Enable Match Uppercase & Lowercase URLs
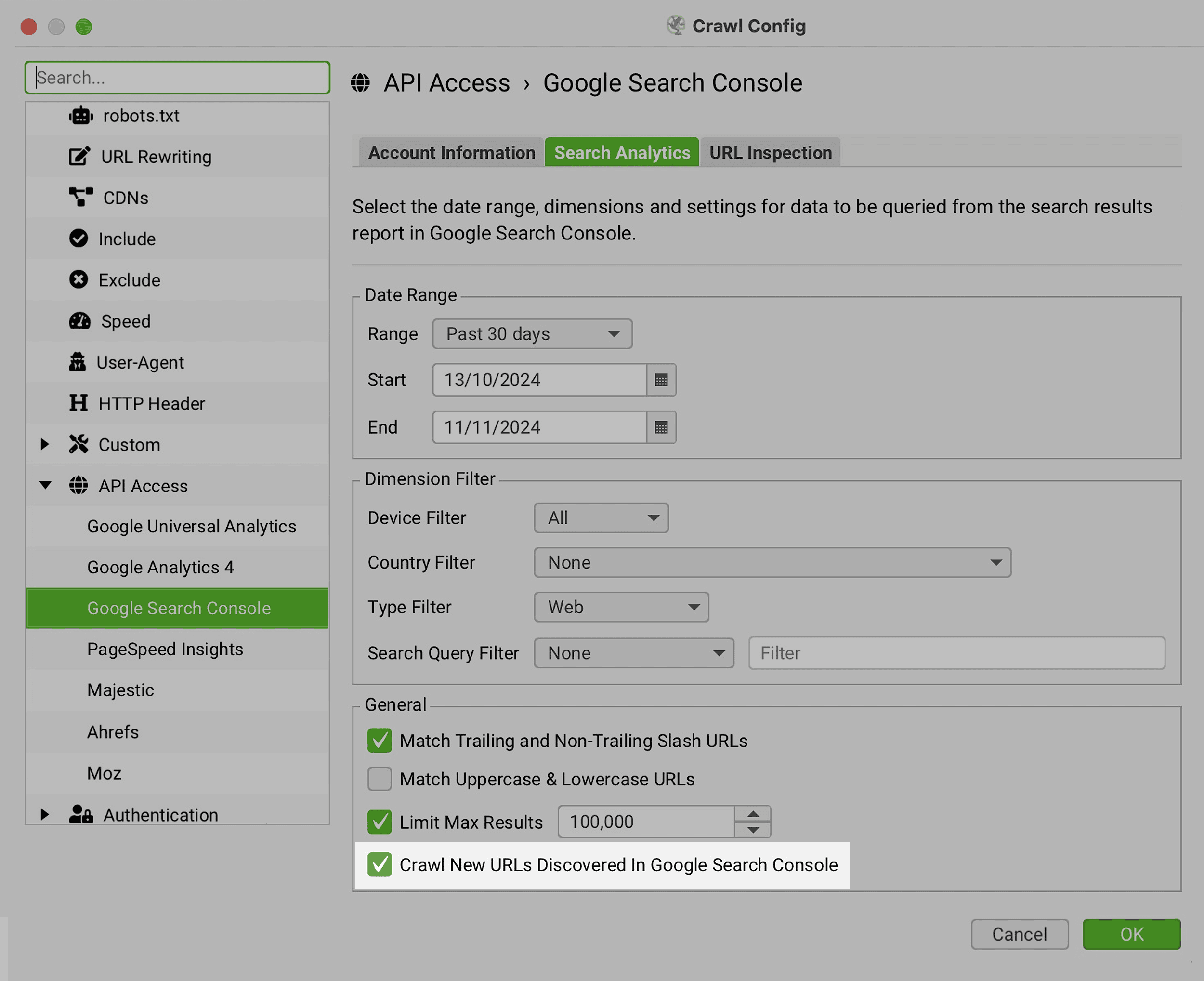This screenshot has height=981, width=1204. click(380, 779)
